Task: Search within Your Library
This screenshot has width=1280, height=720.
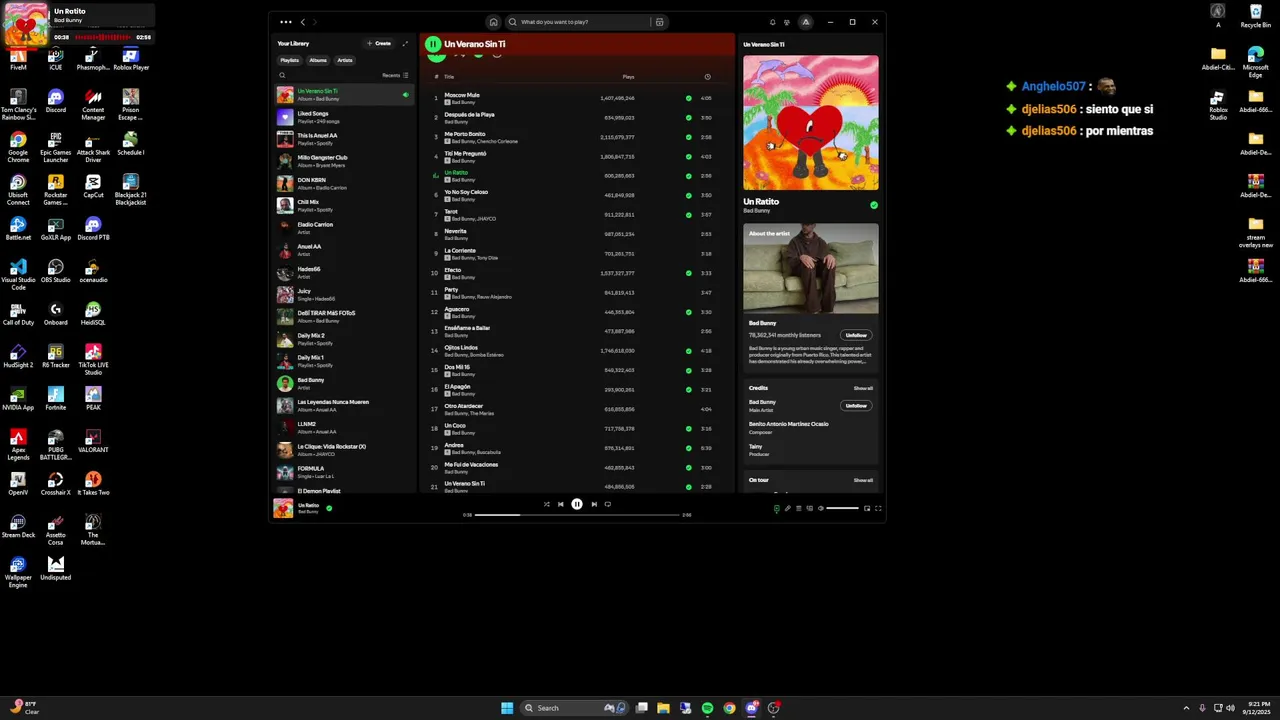Action: (x=282, y=75)
